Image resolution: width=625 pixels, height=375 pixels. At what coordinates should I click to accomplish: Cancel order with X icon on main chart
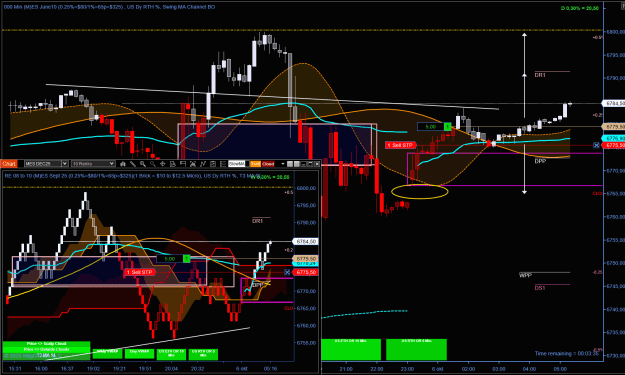pyautogui.click(x=596, y=145)
